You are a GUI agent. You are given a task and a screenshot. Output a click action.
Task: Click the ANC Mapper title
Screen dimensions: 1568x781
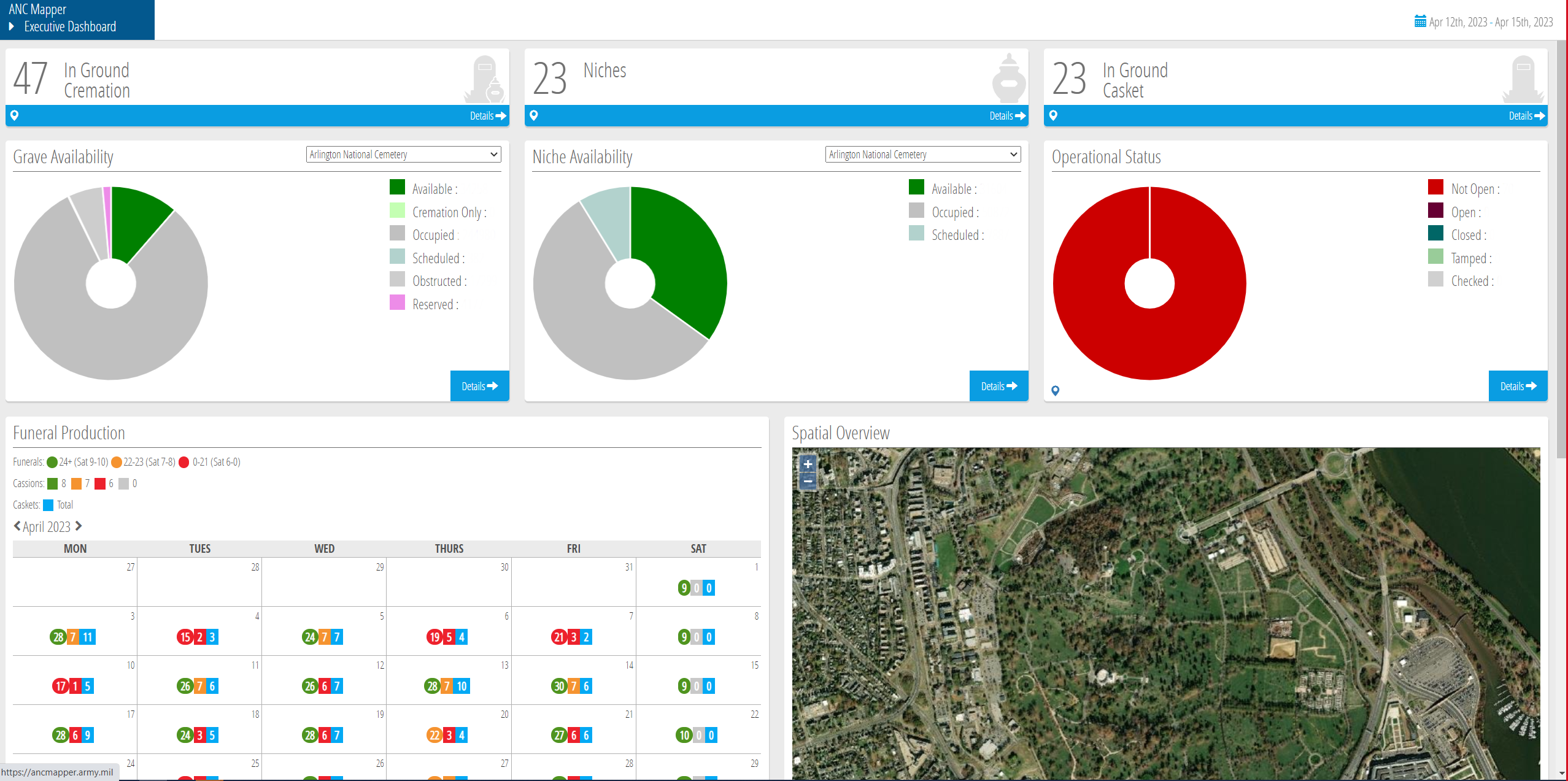(37, 9)
